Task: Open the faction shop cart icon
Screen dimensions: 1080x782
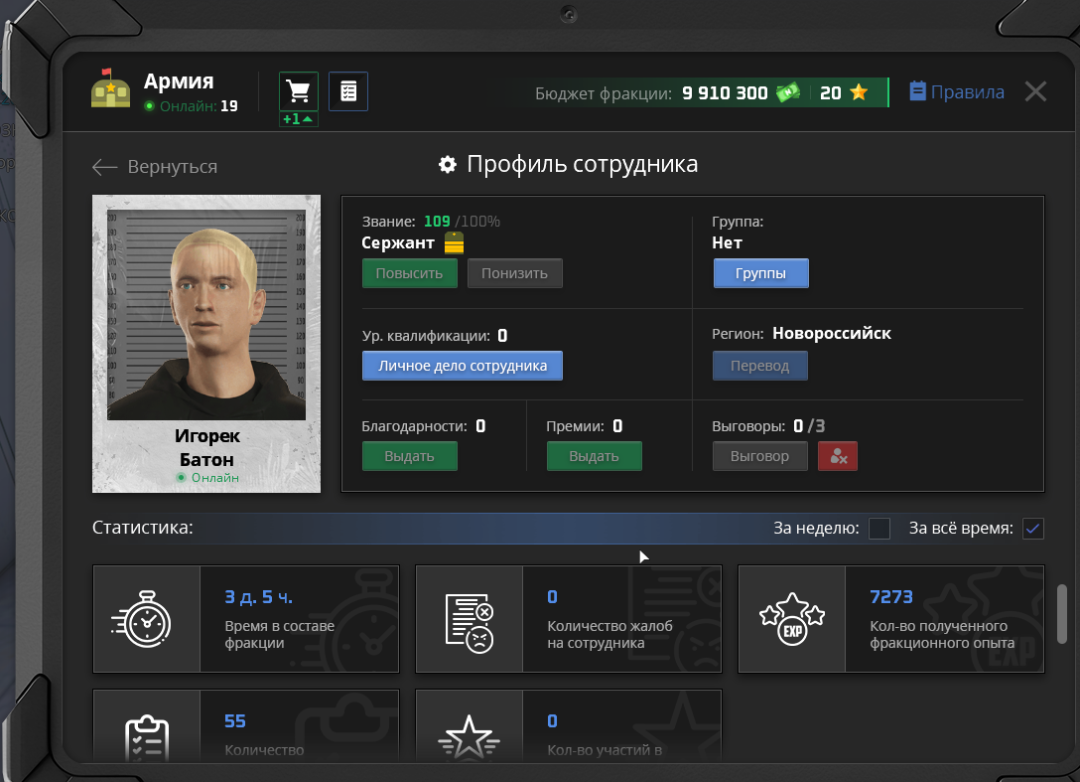Action: coord(298,92)
